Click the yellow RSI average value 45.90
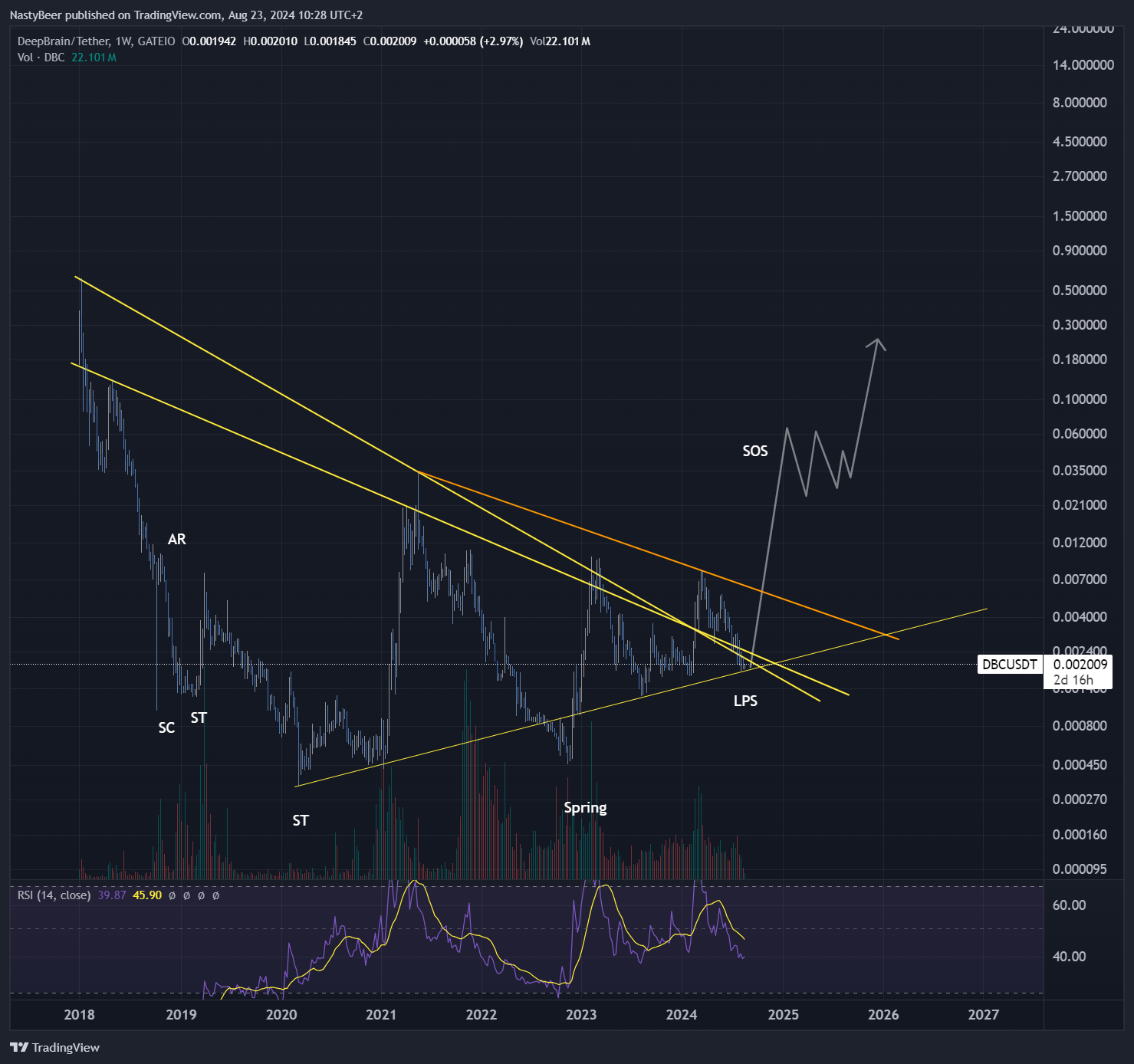Viewport: 1134px width, 1064px height. [x=147, y=895]
